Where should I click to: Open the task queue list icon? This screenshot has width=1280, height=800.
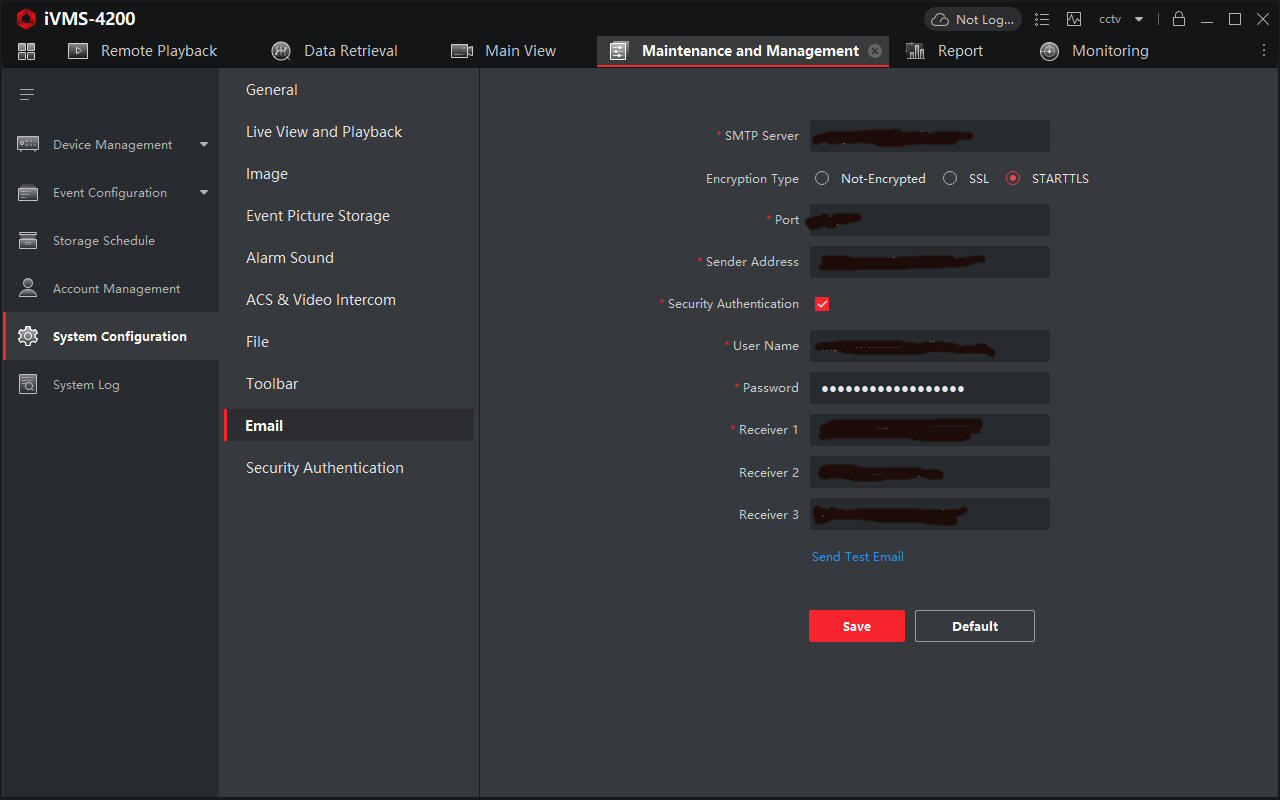click(1041, 18)
